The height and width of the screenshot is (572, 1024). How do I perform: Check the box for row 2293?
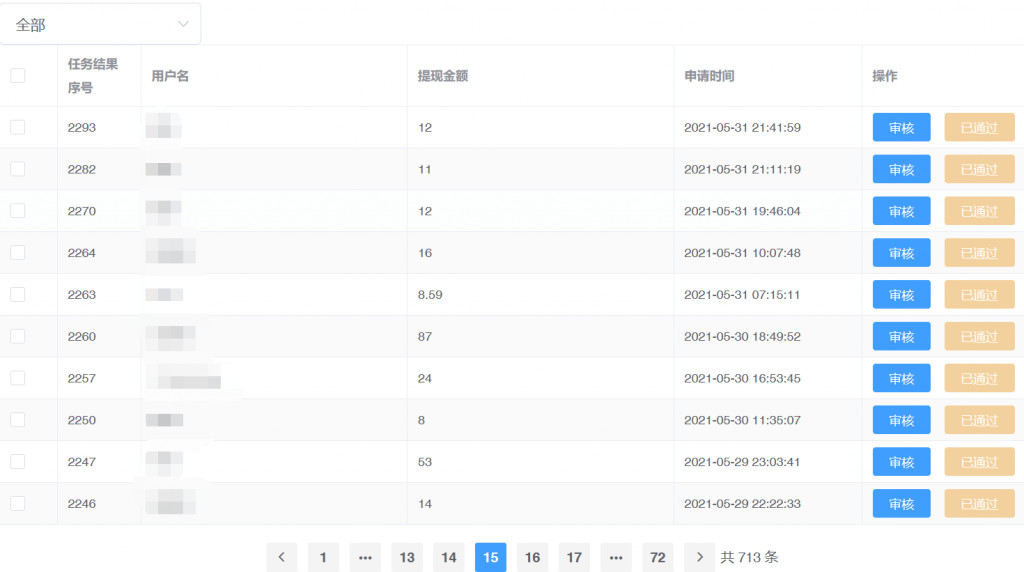[x=18, y=128]
